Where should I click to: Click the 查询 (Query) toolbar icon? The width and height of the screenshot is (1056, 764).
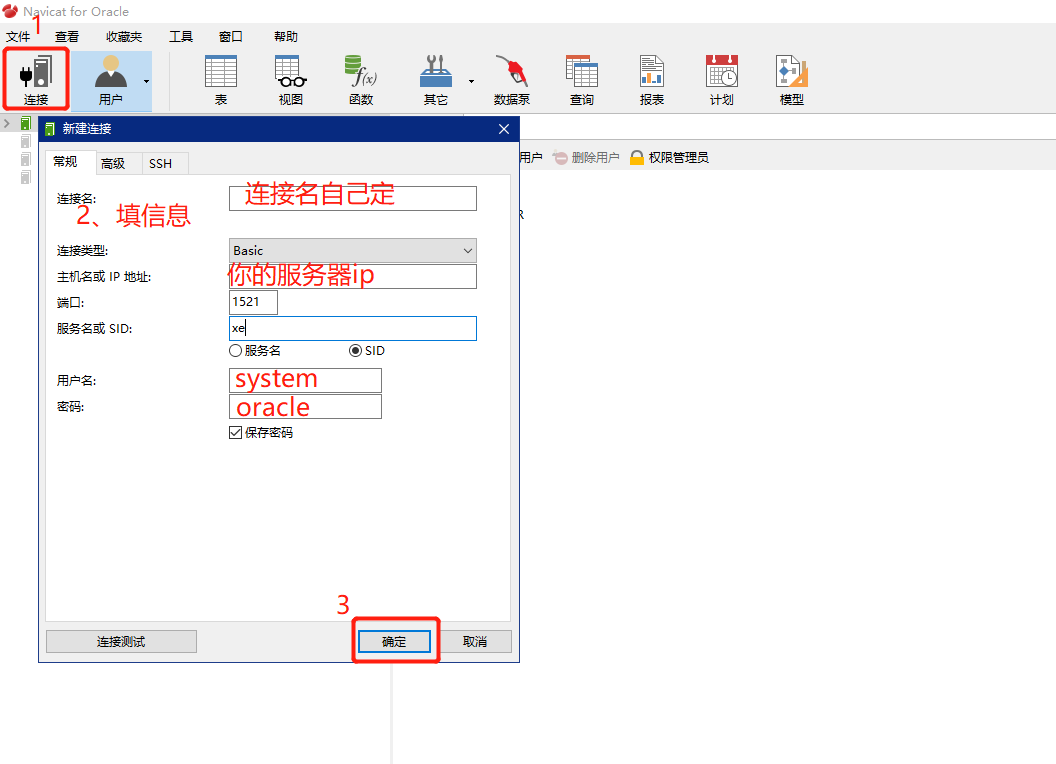click(x=581, y=79)
